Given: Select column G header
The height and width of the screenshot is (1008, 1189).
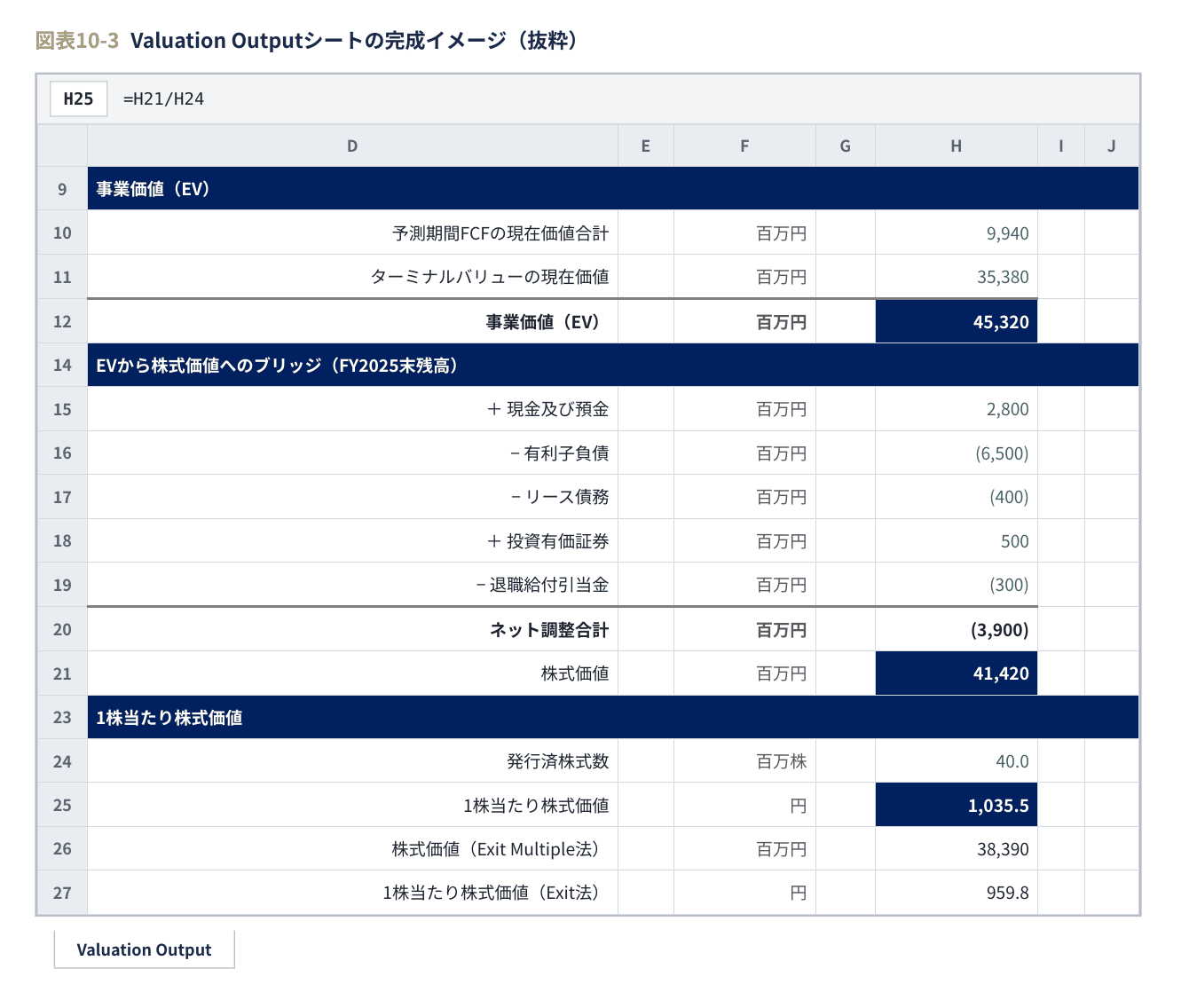Looking at the screenshot, I should (x=845, y=146).
